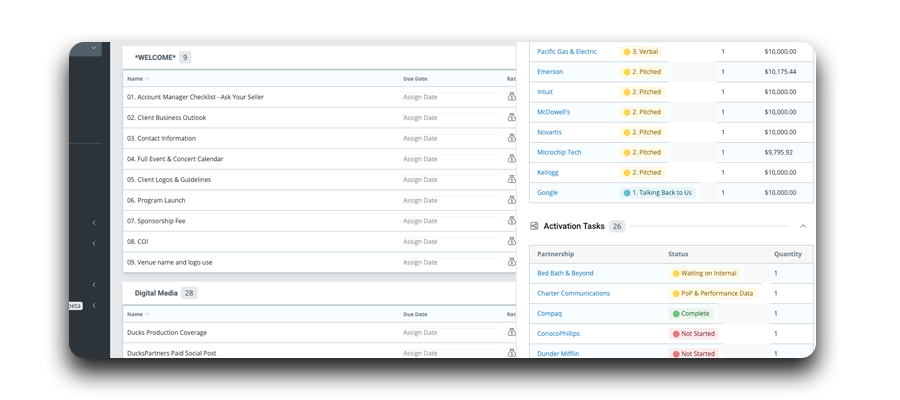
Task: Click money bag icon in COI row
Action: (x=511, y=242)
